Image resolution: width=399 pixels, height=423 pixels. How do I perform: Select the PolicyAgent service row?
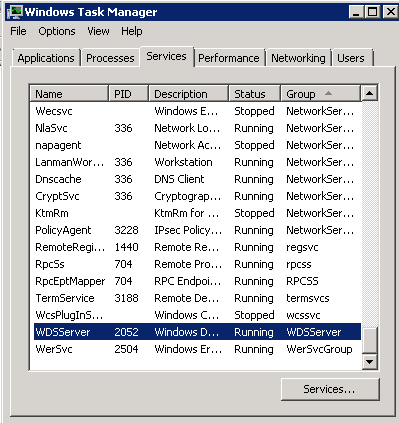point(197,230)
